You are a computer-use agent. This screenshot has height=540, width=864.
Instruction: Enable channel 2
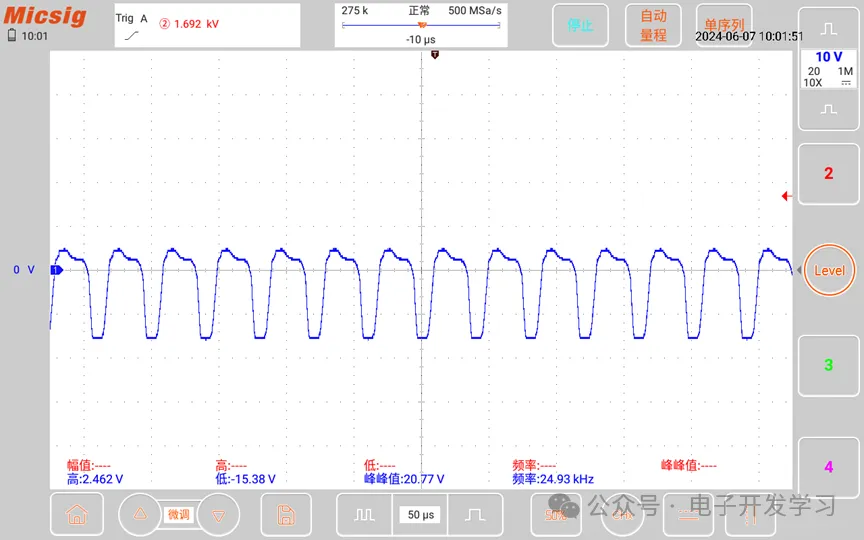(x=827, y=174)
